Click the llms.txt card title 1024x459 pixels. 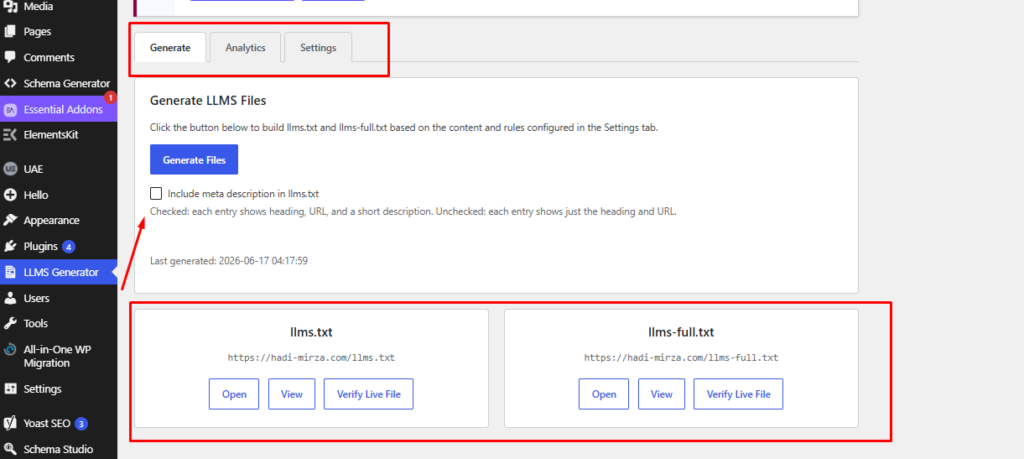pyautogui.click(x=312, y=332)
